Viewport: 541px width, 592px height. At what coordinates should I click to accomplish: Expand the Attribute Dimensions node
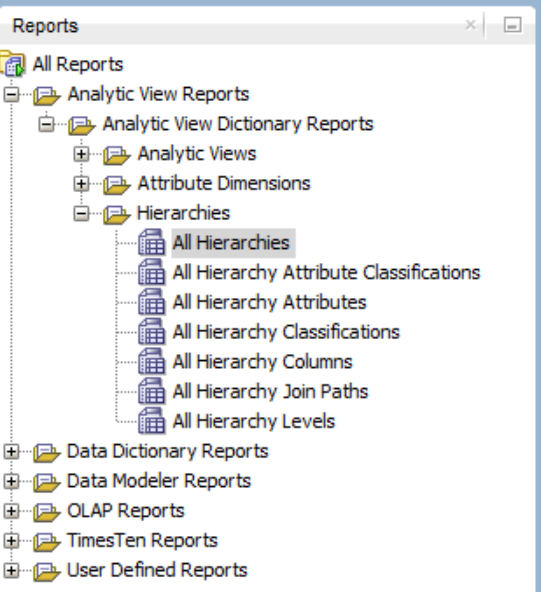[81, 184]
